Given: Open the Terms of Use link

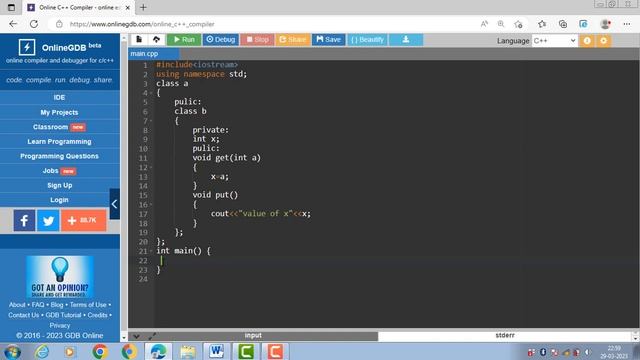Looking at the screenshot, I should point(88,305).
